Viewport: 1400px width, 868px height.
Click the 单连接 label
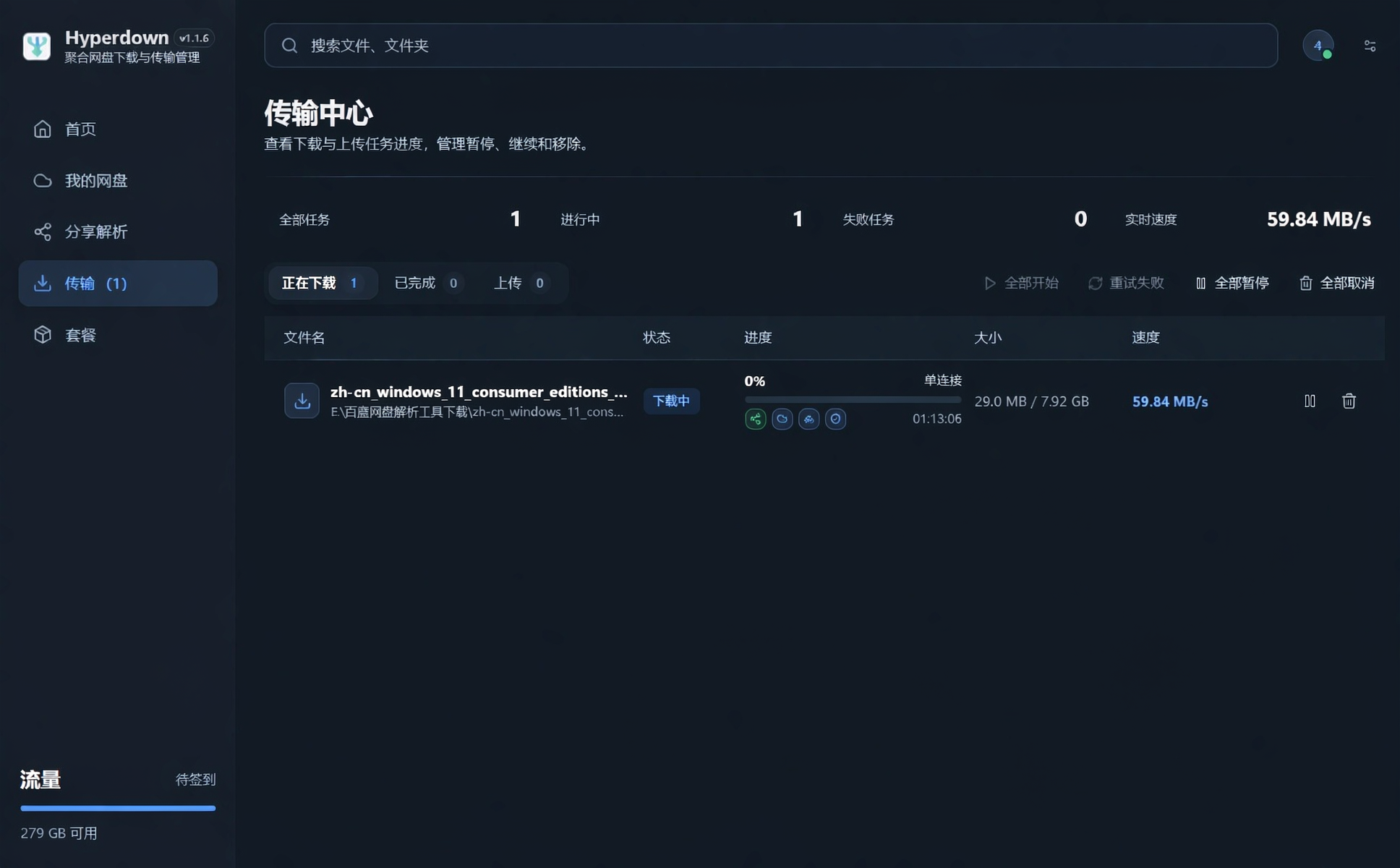[x=943, y=380]
